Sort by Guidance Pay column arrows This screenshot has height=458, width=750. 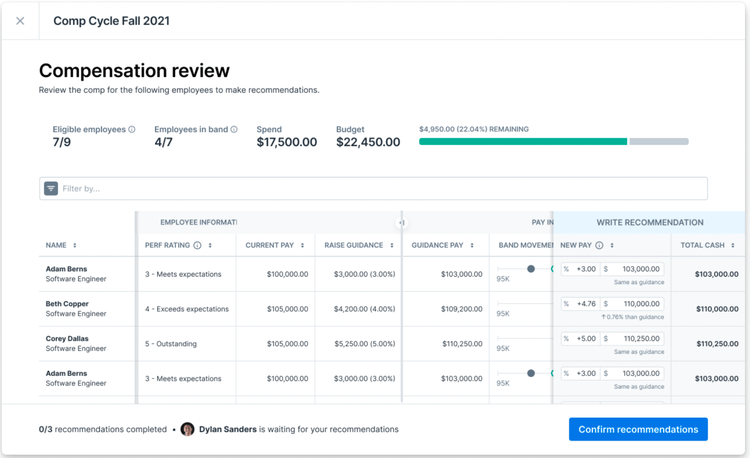click(472, 245)
